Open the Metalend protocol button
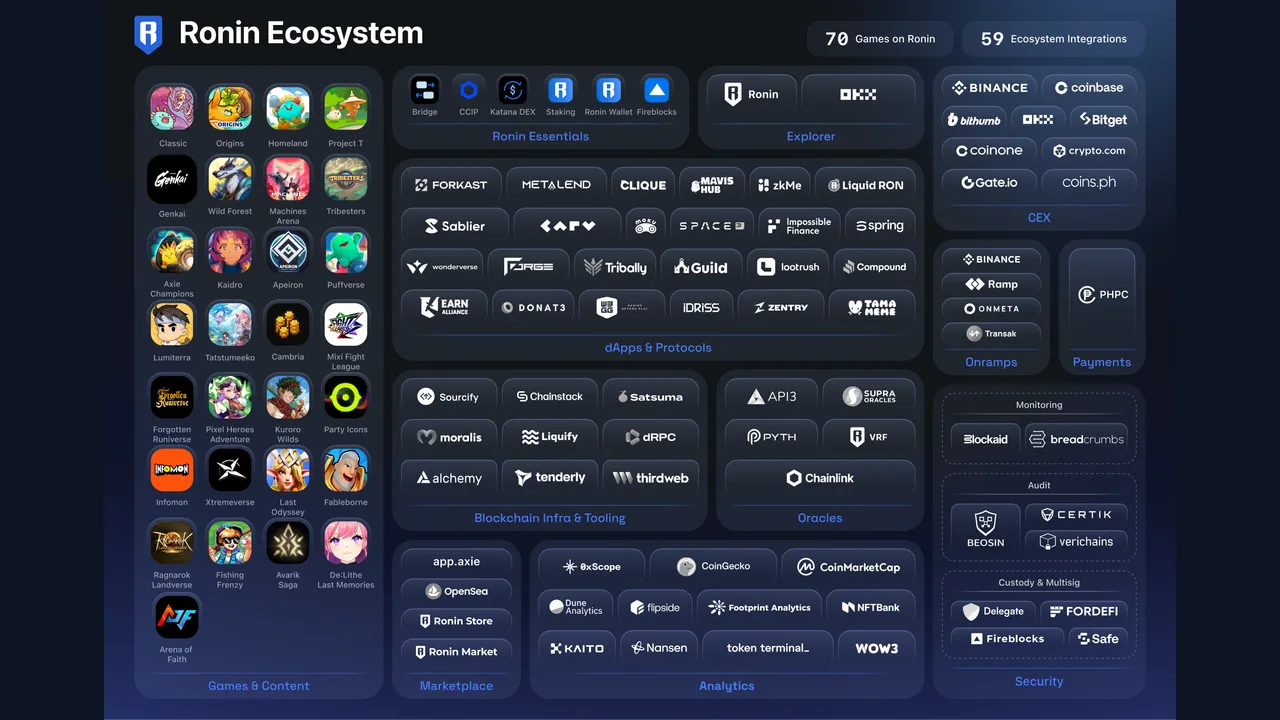1280x720 pixels. click(x=555, y=185)
